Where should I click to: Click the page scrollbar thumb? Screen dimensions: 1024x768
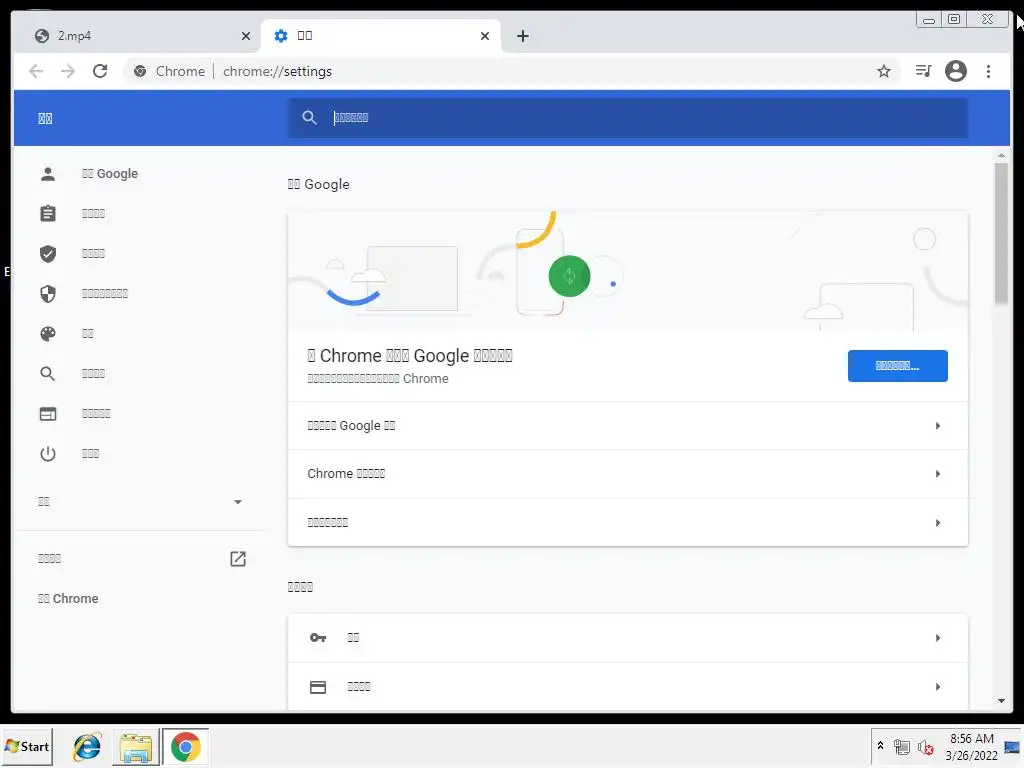click(x=1001, y=233)
